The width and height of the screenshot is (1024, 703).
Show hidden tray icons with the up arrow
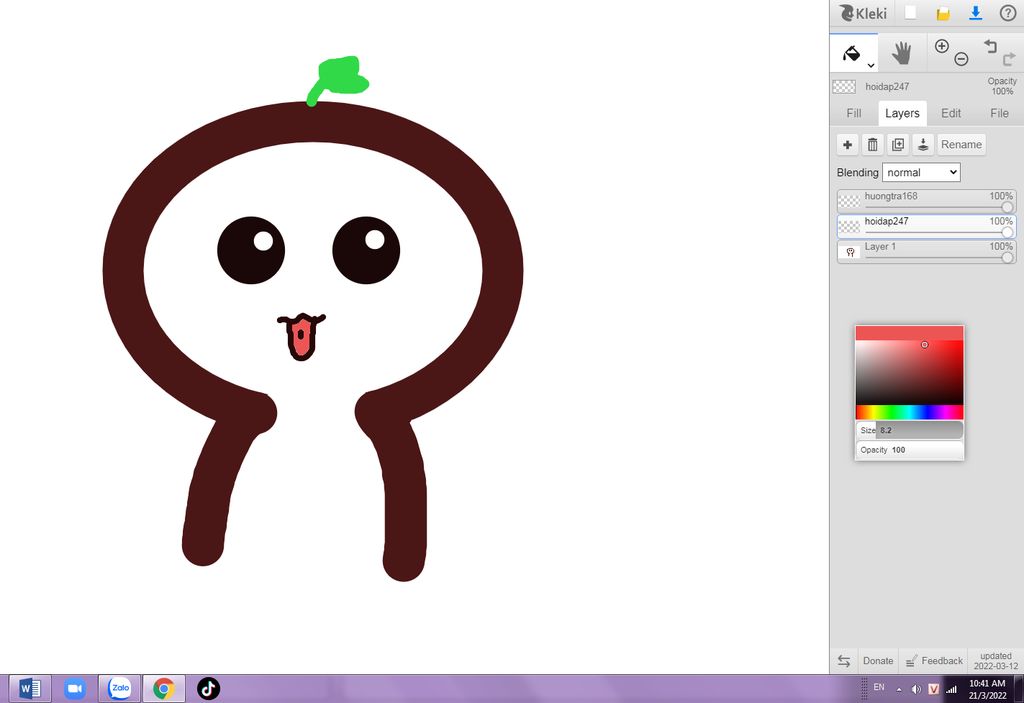tap(899, 689)
